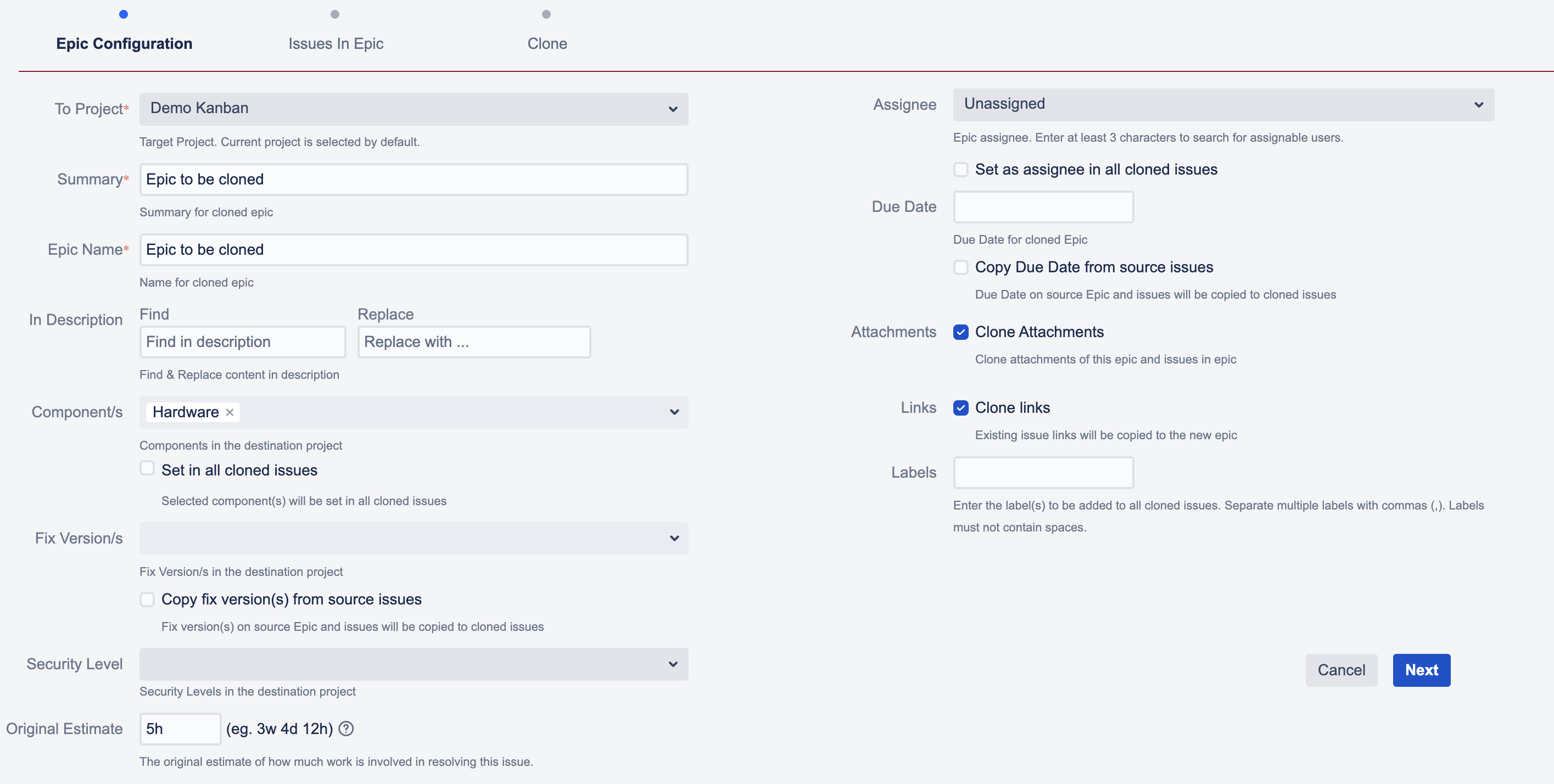Go to the Clone step tab
The image size is (1554, 784).
point(547,44)
